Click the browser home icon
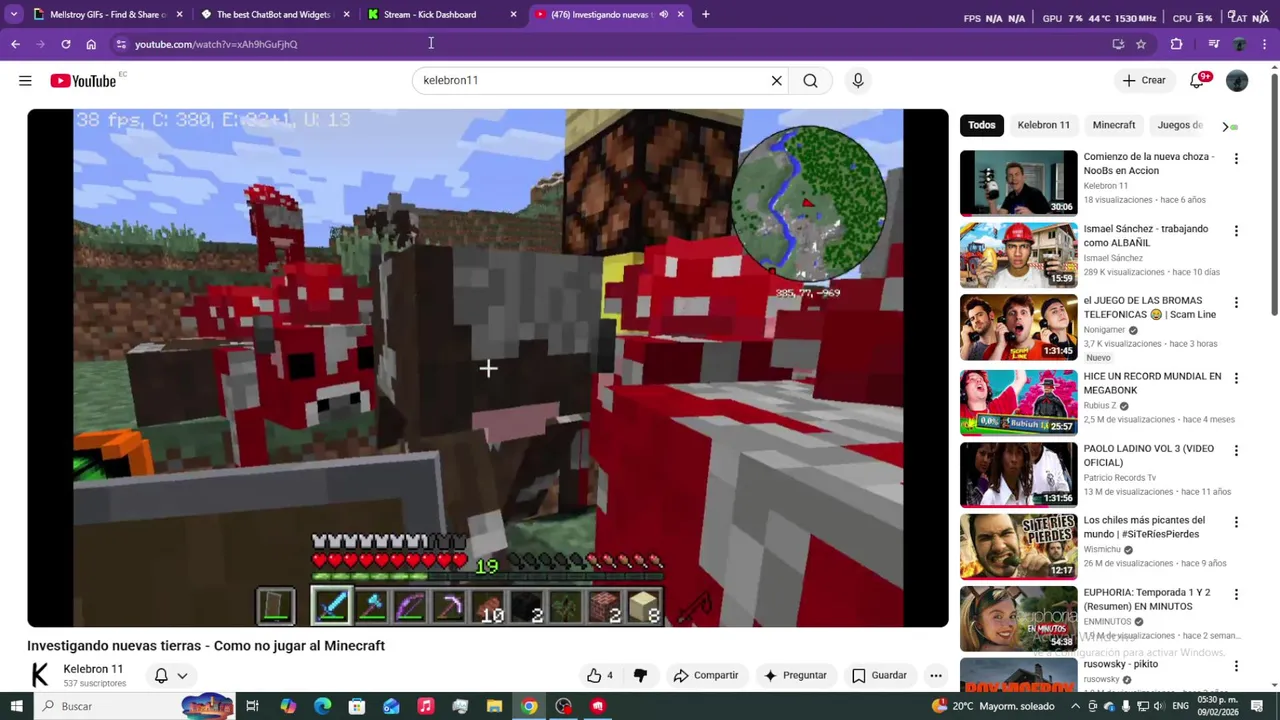 [91, 44]
